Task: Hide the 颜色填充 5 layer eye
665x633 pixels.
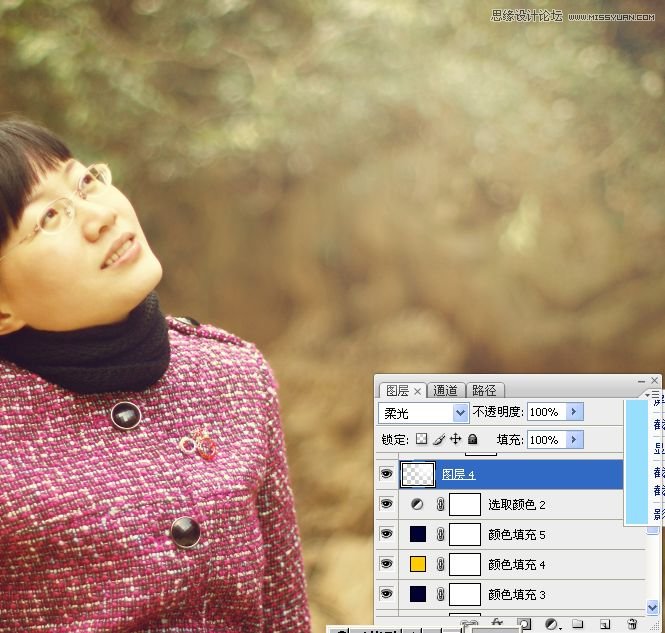Action: pyautogui.click(x=386, y=534)
